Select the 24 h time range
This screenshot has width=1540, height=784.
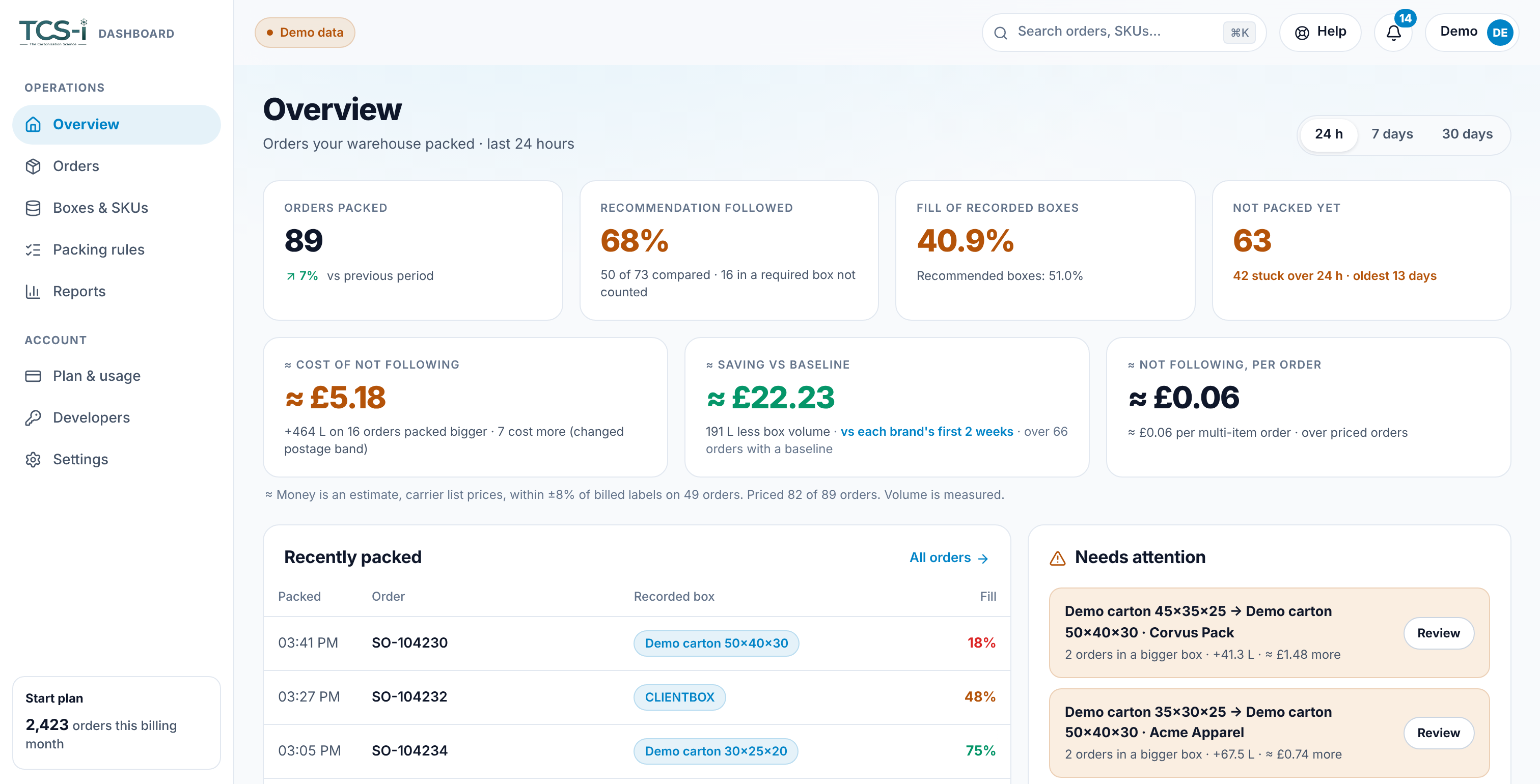click(1328, 134)
